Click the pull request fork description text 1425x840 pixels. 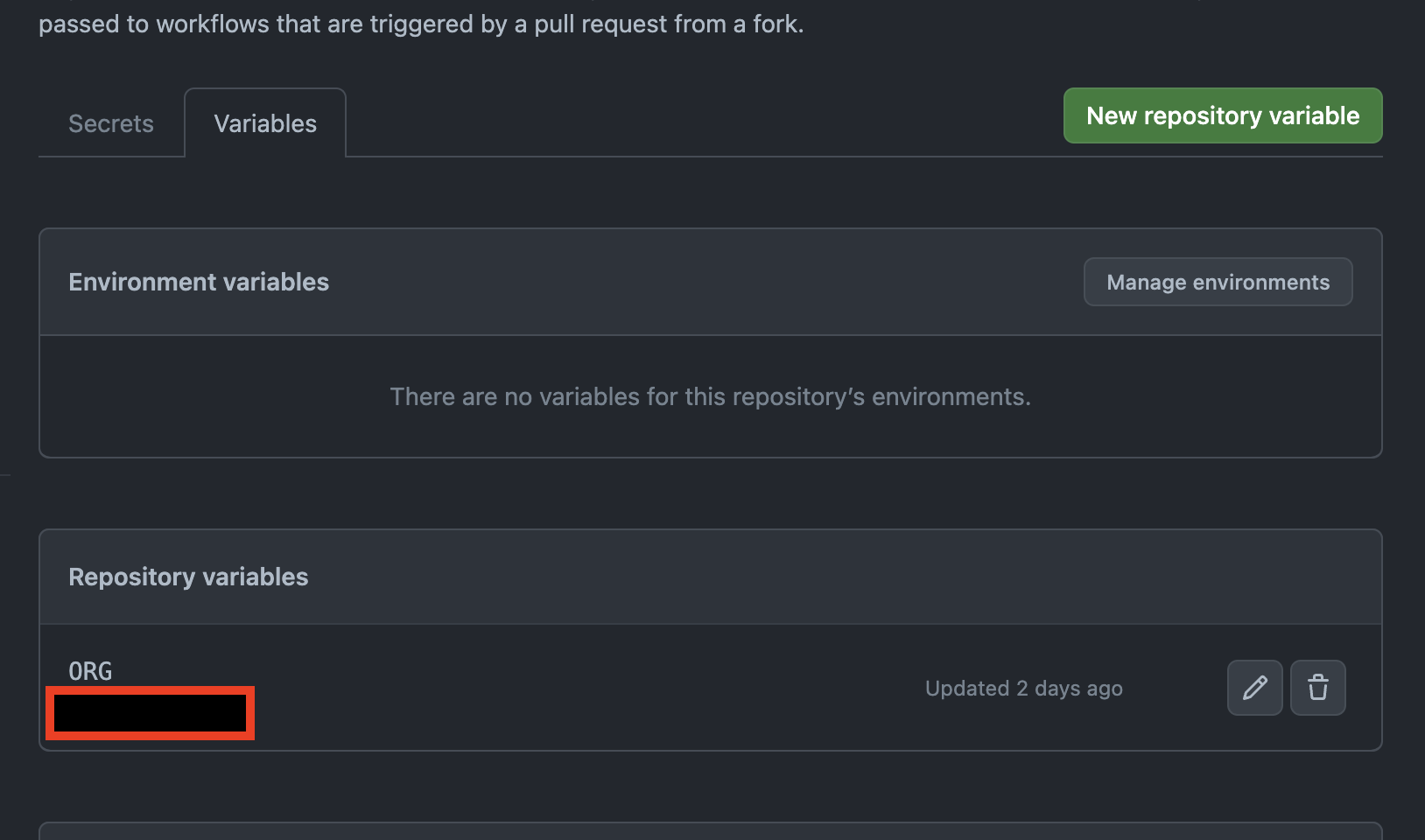coord(420,24)
